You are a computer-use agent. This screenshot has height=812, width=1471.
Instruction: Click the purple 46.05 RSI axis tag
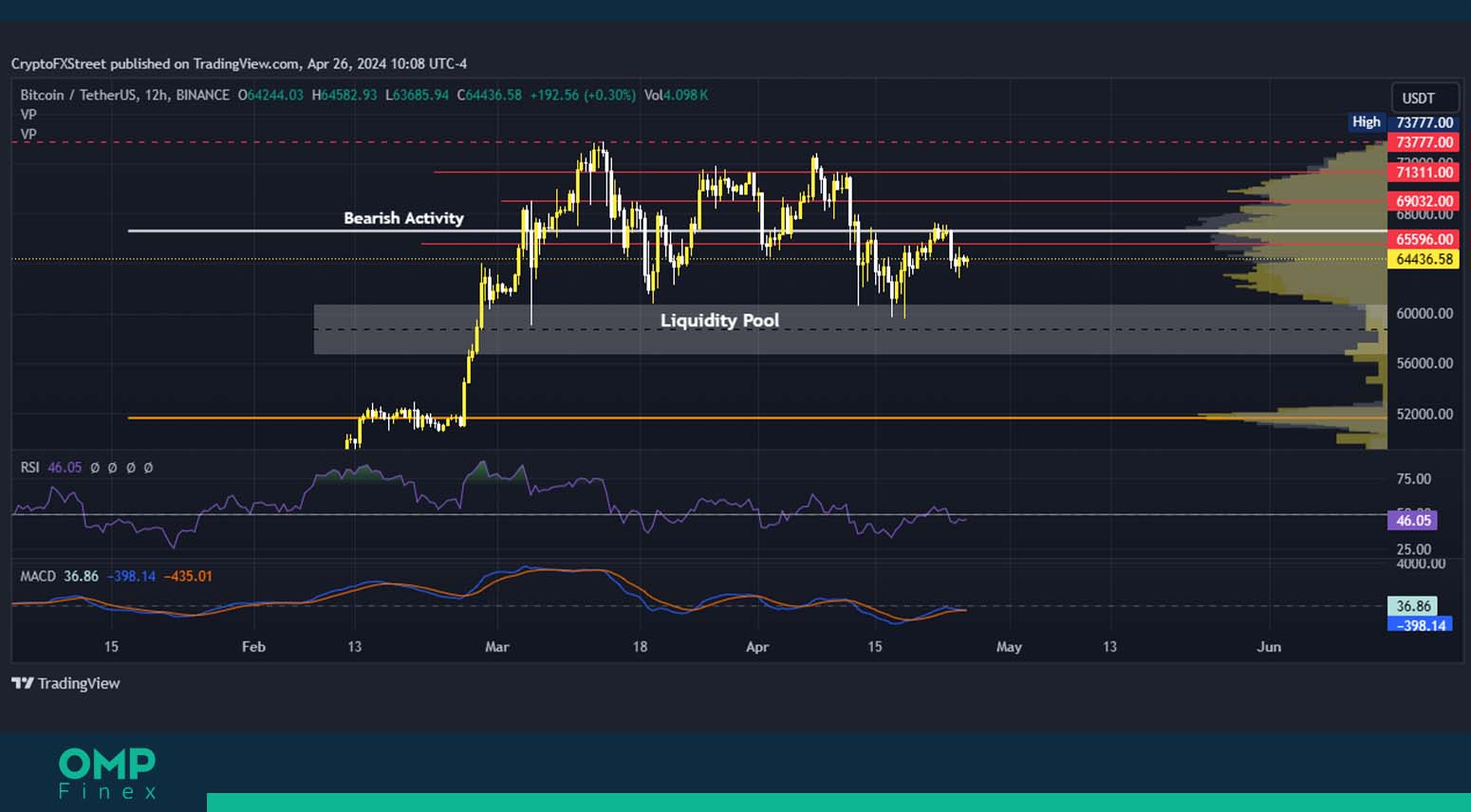click(x=1413, y=520)
